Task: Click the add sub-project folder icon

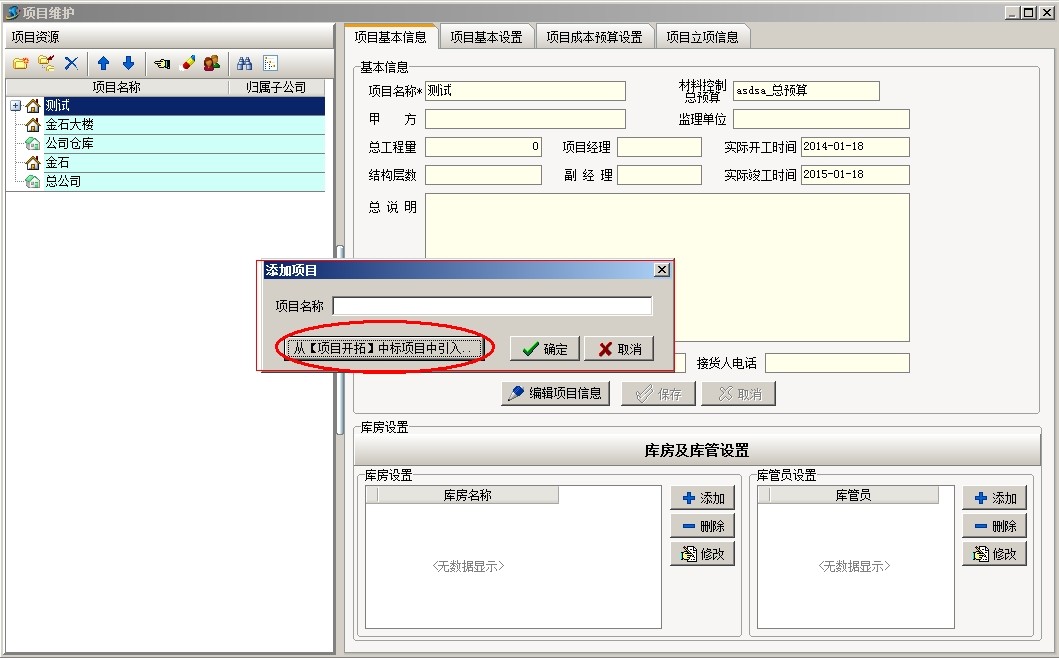Action: 46,63
